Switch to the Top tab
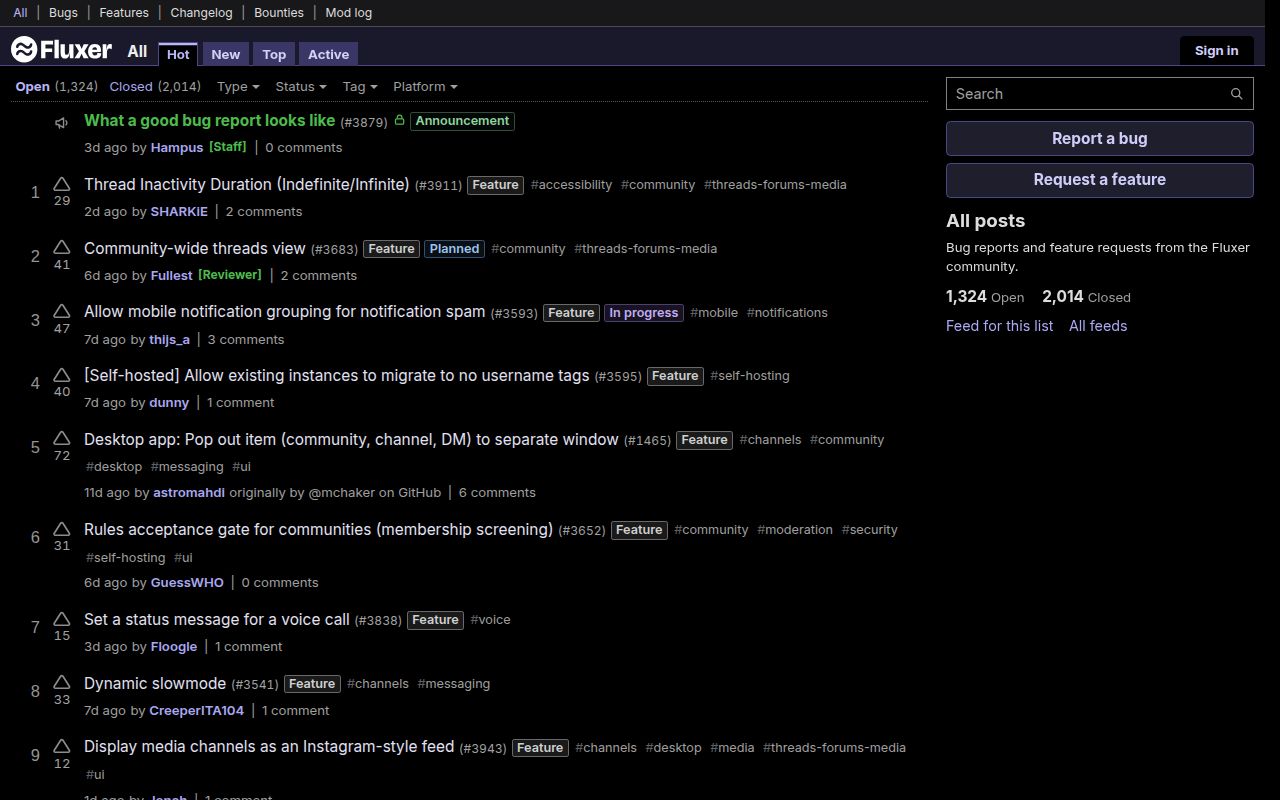Screen dimensions: 1280x800 coord(274,54)
